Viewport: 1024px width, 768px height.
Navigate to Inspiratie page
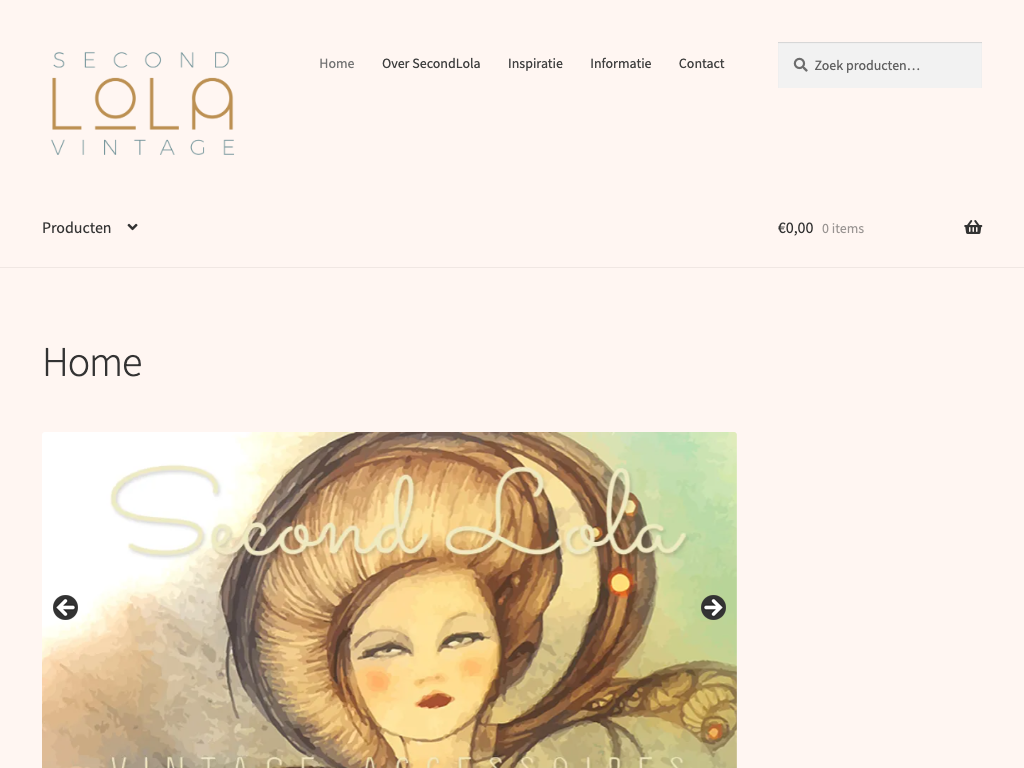tap(536, 63)
